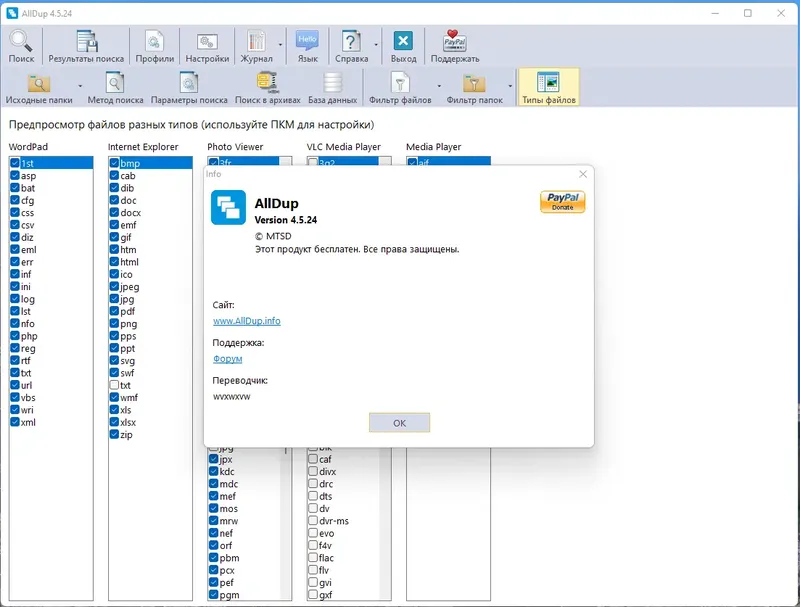Open the Журнал icon
800x607 pixels.
[256, 41]
